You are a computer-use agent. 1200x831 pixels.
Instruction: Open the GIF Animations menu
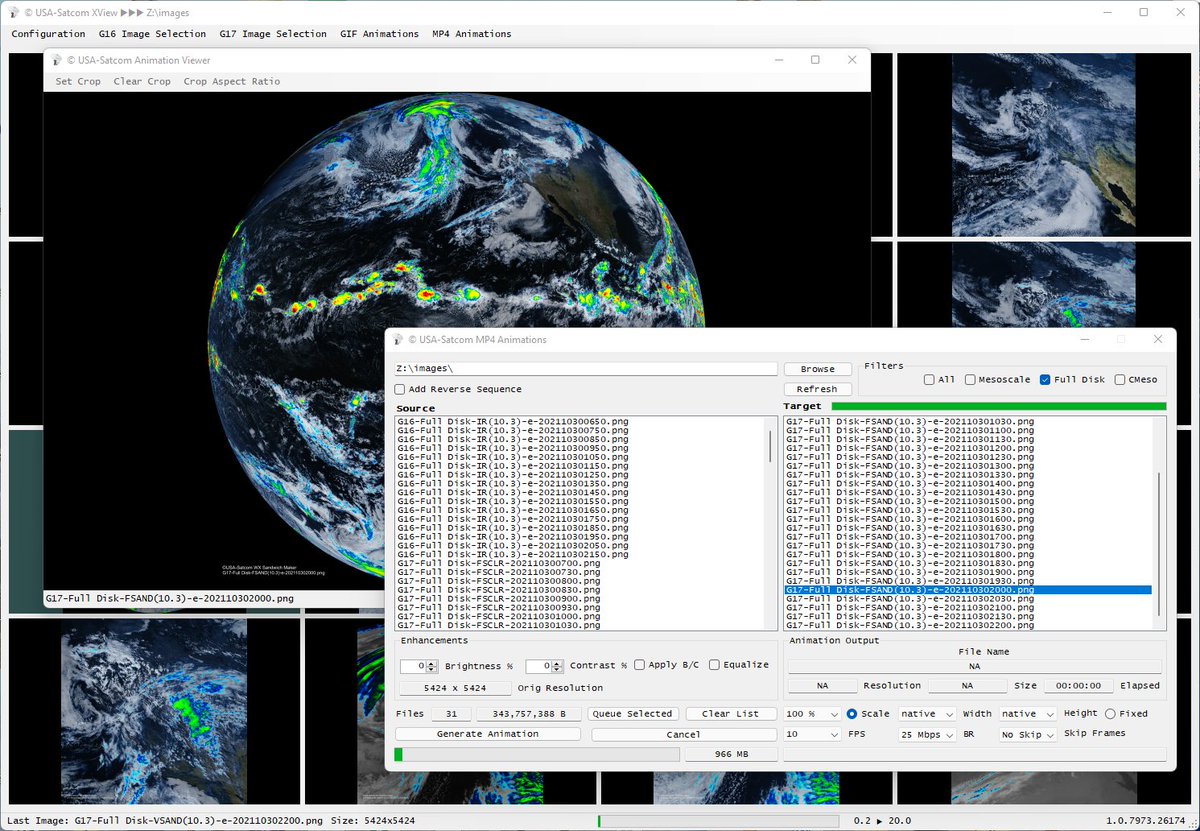coord(379,34)
